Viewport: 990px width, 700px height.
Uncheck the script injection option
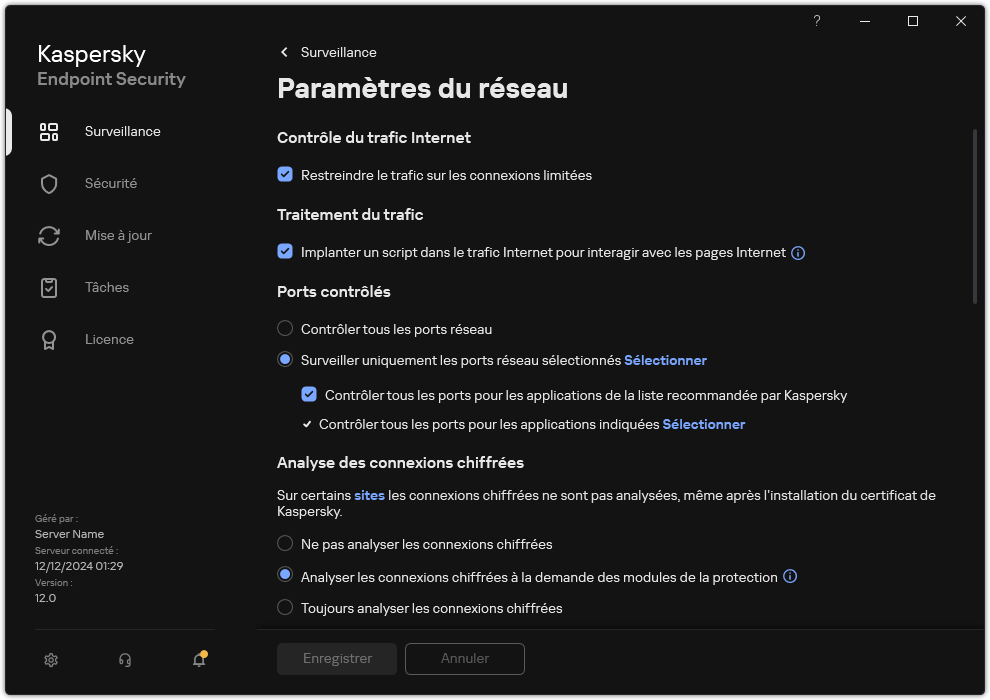(285, 252)
